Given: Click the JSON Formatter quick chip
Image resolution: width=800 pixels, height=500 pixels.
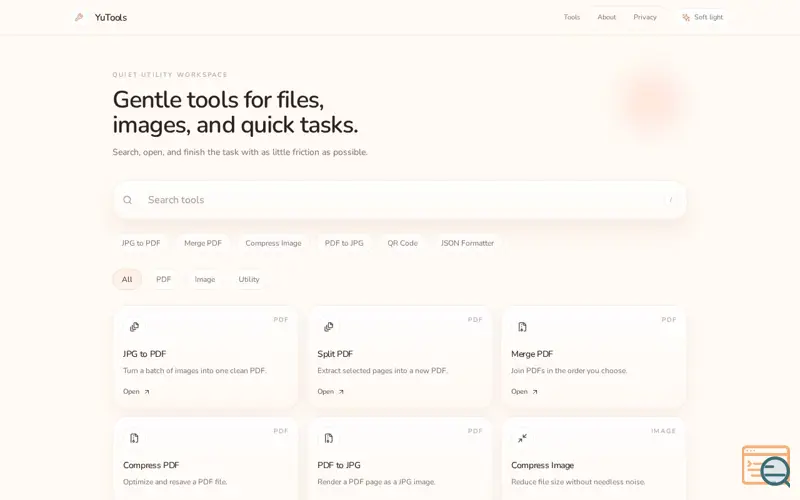Looking at the screenshot, I should point(467,243).
